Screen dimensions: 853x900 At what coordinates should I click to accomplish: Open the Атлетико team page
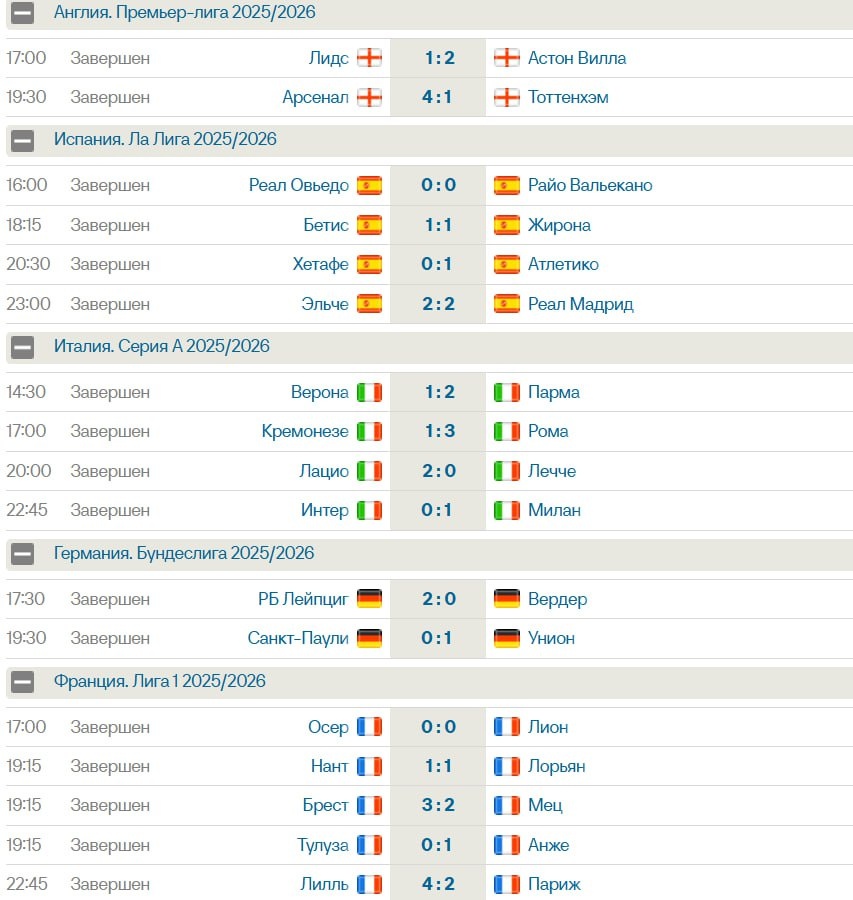click(x=563, y=264)
